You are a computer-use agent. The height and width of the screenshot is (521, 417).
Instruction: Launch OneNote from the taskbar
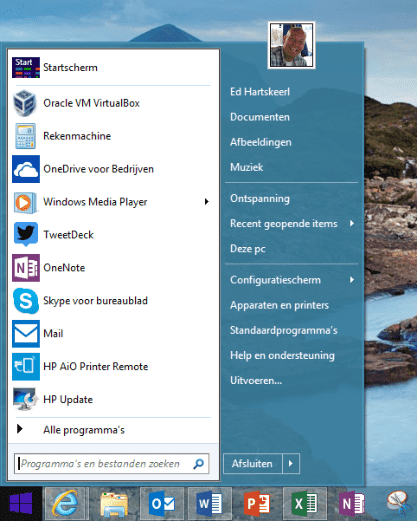(x=352, y=503)
